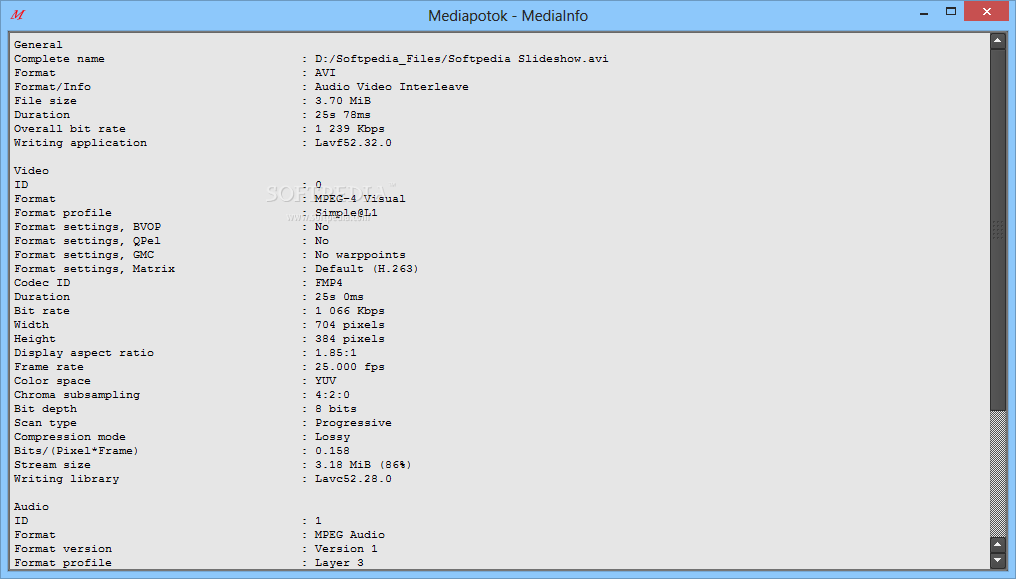Click the 'MPEG-4 Visual' format value
This screenshot has height=579, width=1016.
(360, 199)
